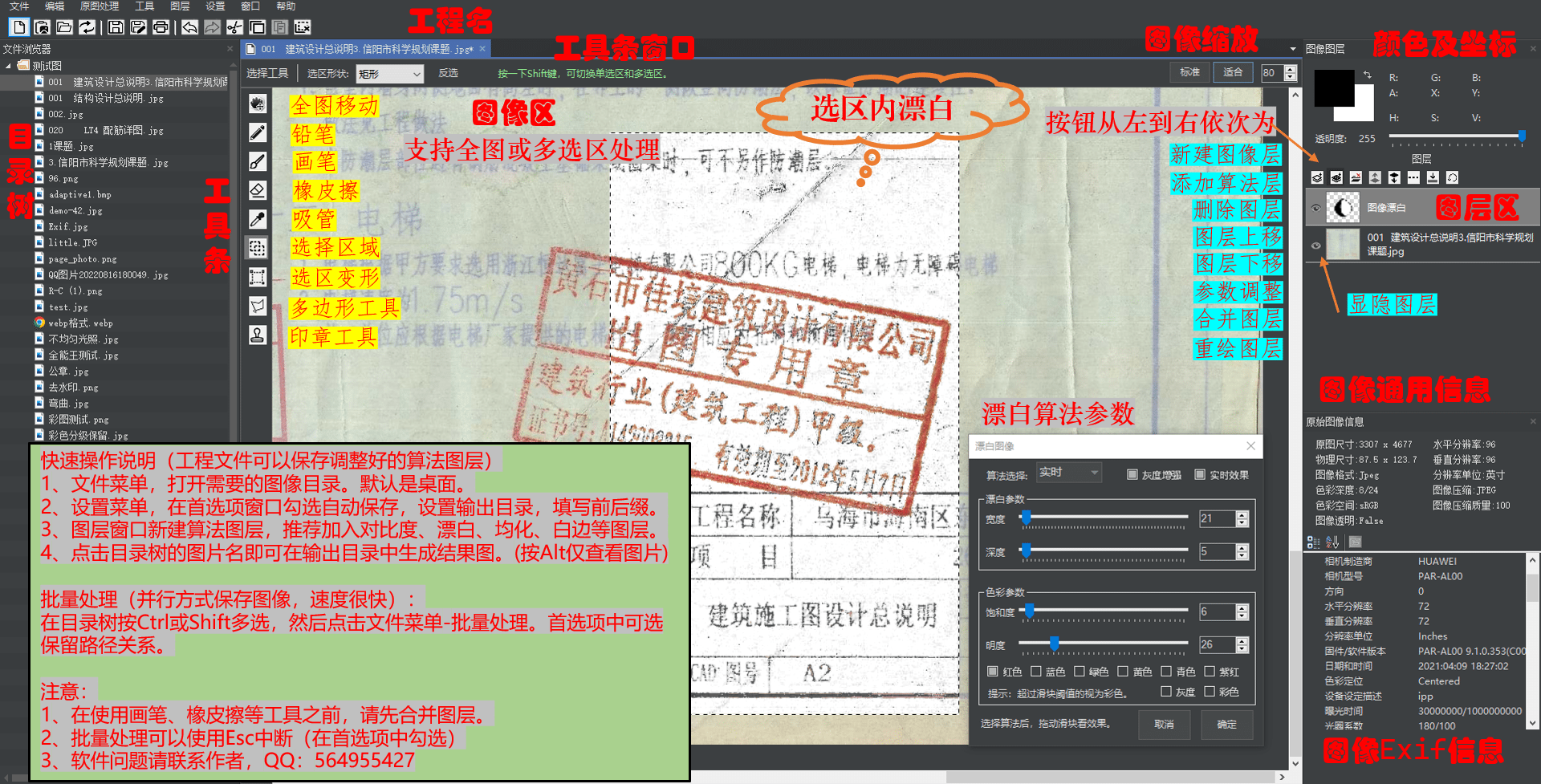Open the 文件 menu
The width and height of the screenshot is (1541, 784).
pyautogui.click(x=19, y=6)
